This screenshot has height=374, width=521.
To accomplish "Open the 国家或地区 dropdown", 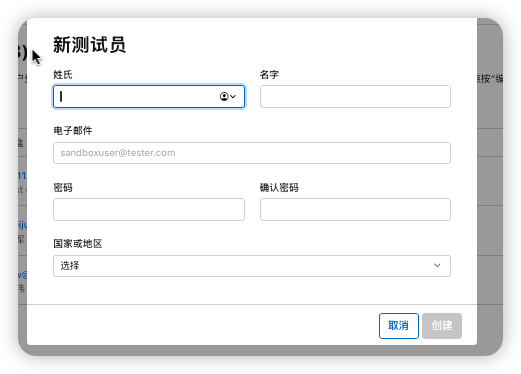I will point(252,266).
